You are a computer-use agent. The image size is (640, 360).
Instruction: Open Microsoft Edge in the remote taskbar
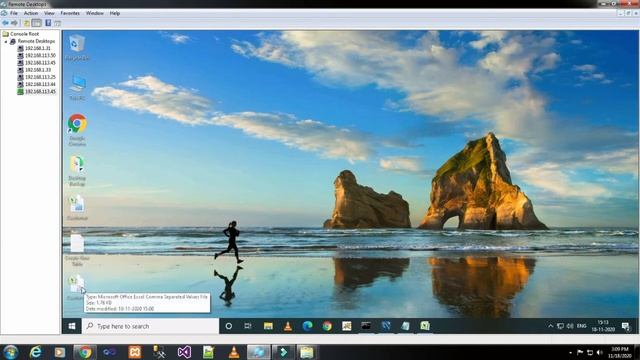point(307,326)
